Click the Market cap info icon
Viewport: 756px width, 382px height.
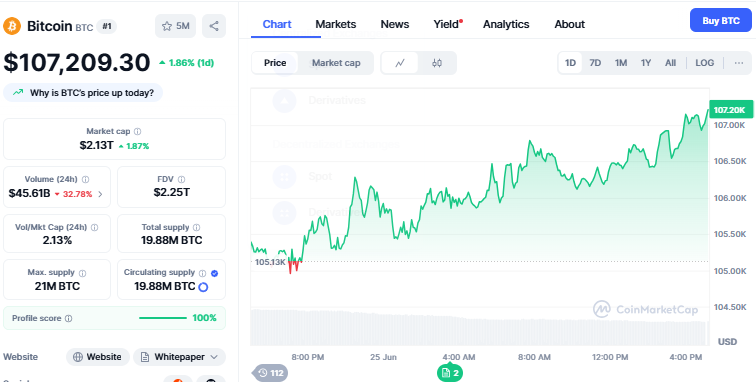pos(137,131)
